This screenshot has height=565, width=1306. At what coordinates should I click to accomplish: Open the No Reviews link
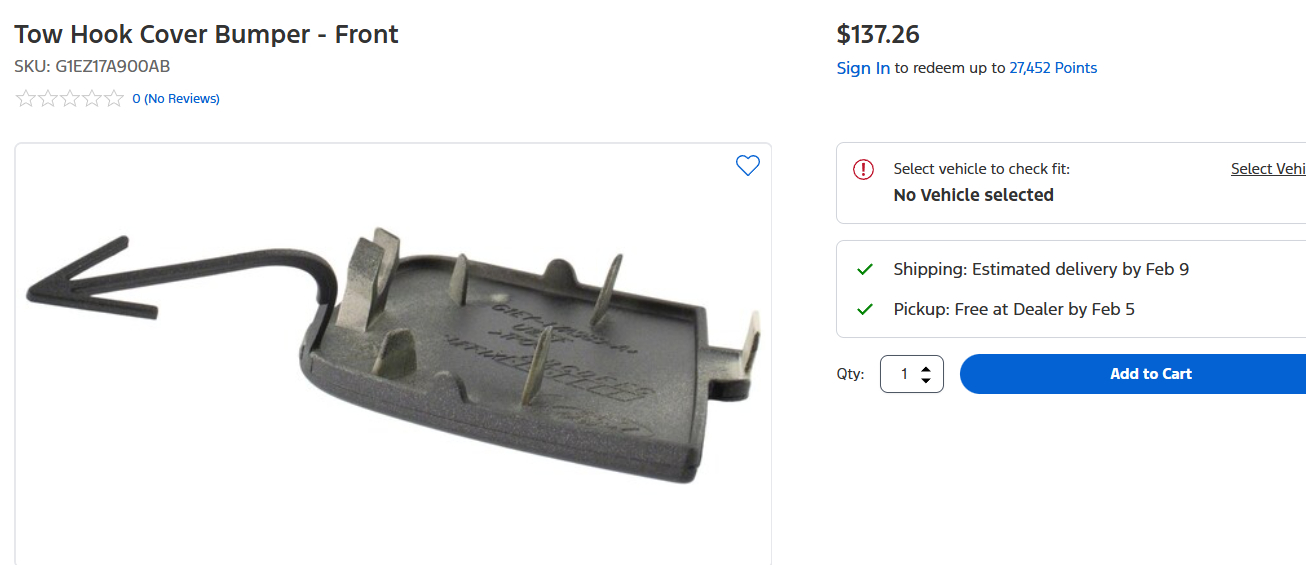coord(182,99)
